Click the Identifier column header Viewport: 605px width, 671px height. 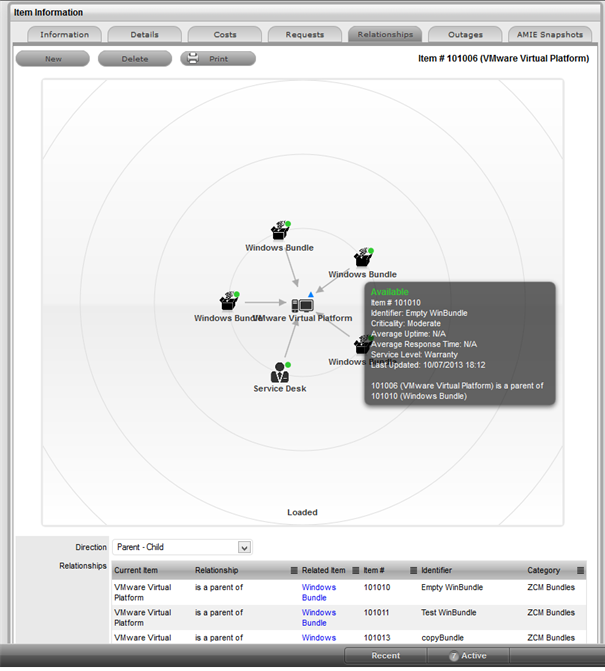436,570
